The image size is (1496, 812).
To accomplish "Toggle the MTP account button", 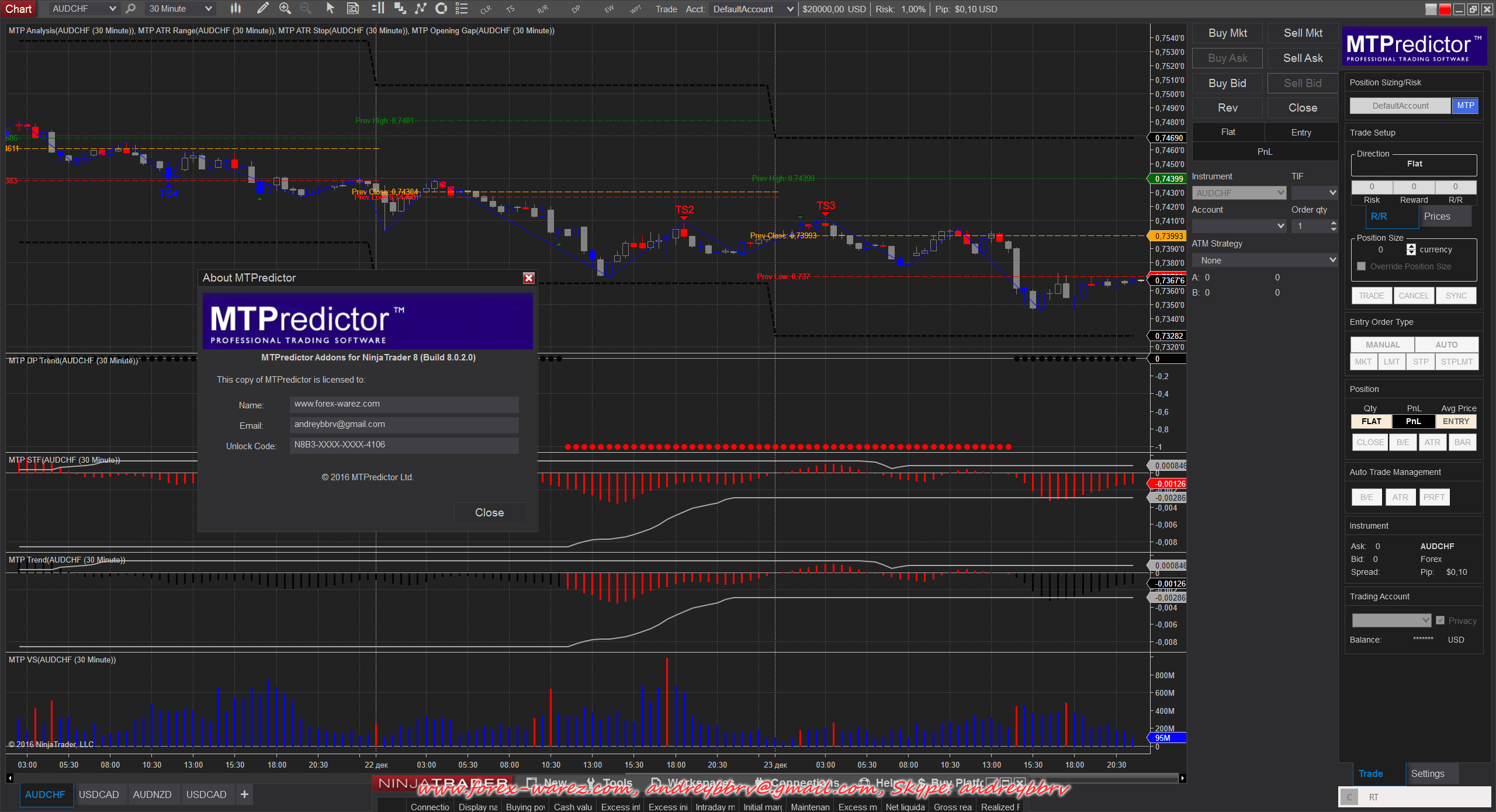I will point(1465,106).
